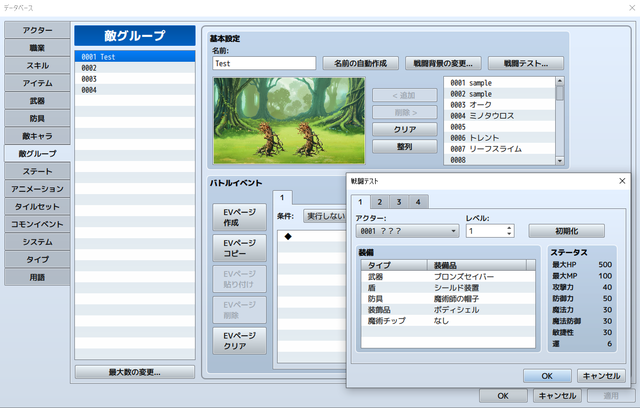640x408 pixels.
Task: Select enemy 0004 ミノタウロス
Action: pyautogui.click(x=500, y=116)
